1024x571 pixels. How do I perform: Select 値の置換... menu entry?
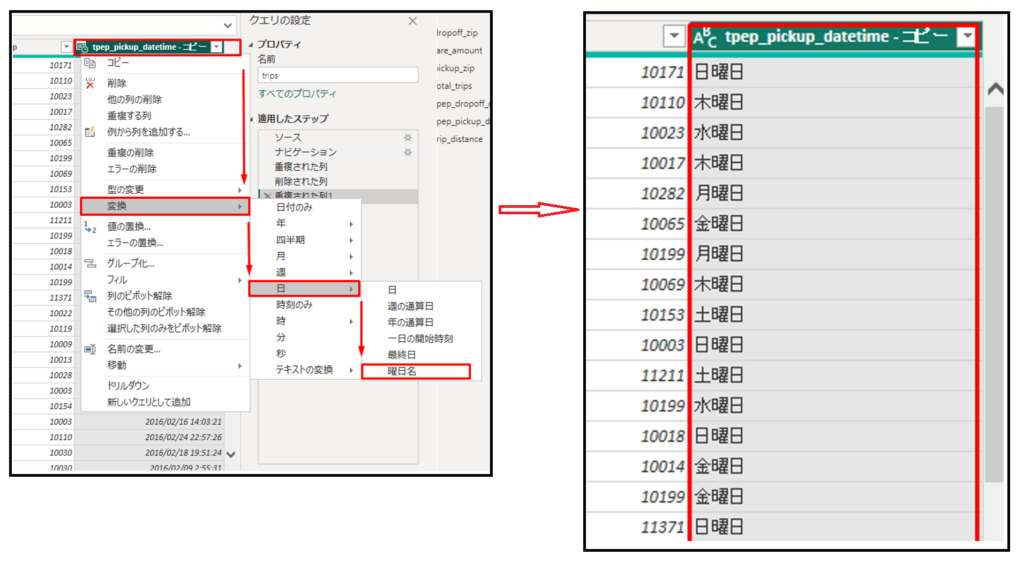[129, 227]
